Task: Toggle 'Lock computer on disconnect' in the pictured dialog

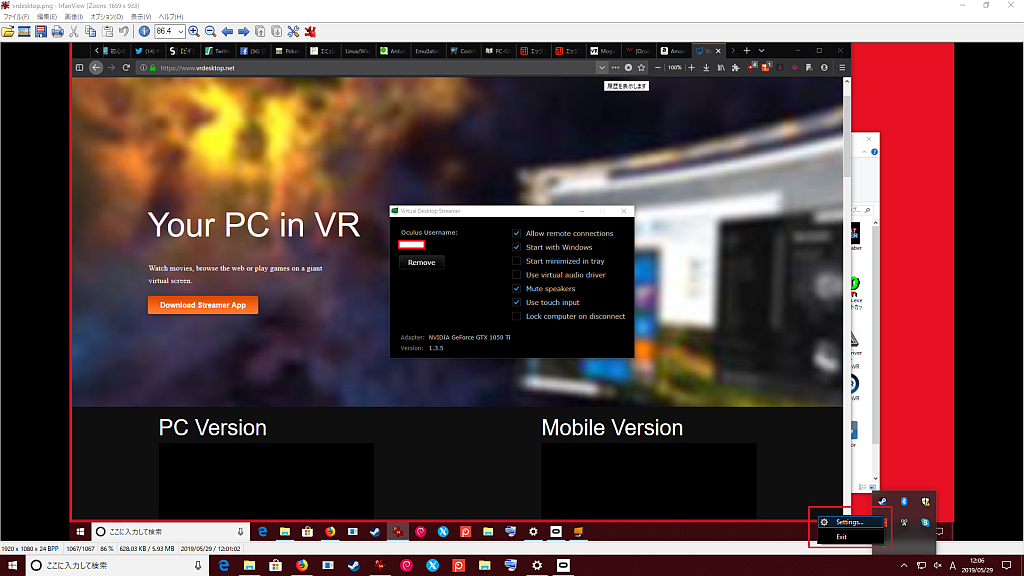Action: point(517,316)
